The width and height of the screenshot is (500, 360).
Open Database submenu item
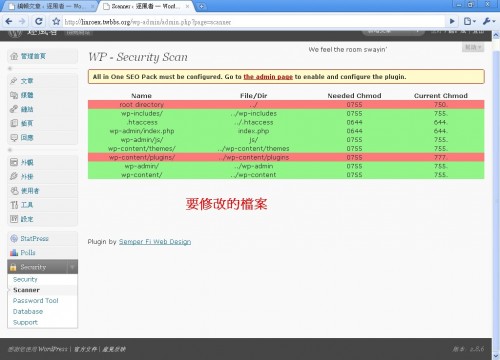(28, 311)
